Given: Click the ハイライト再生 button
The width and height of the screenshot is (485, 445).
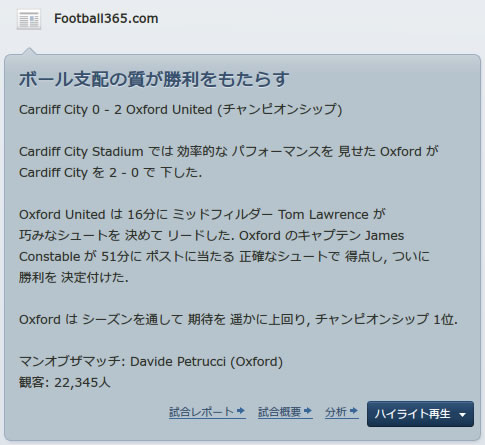Looking at the screenshot, I should pos(420,414).
